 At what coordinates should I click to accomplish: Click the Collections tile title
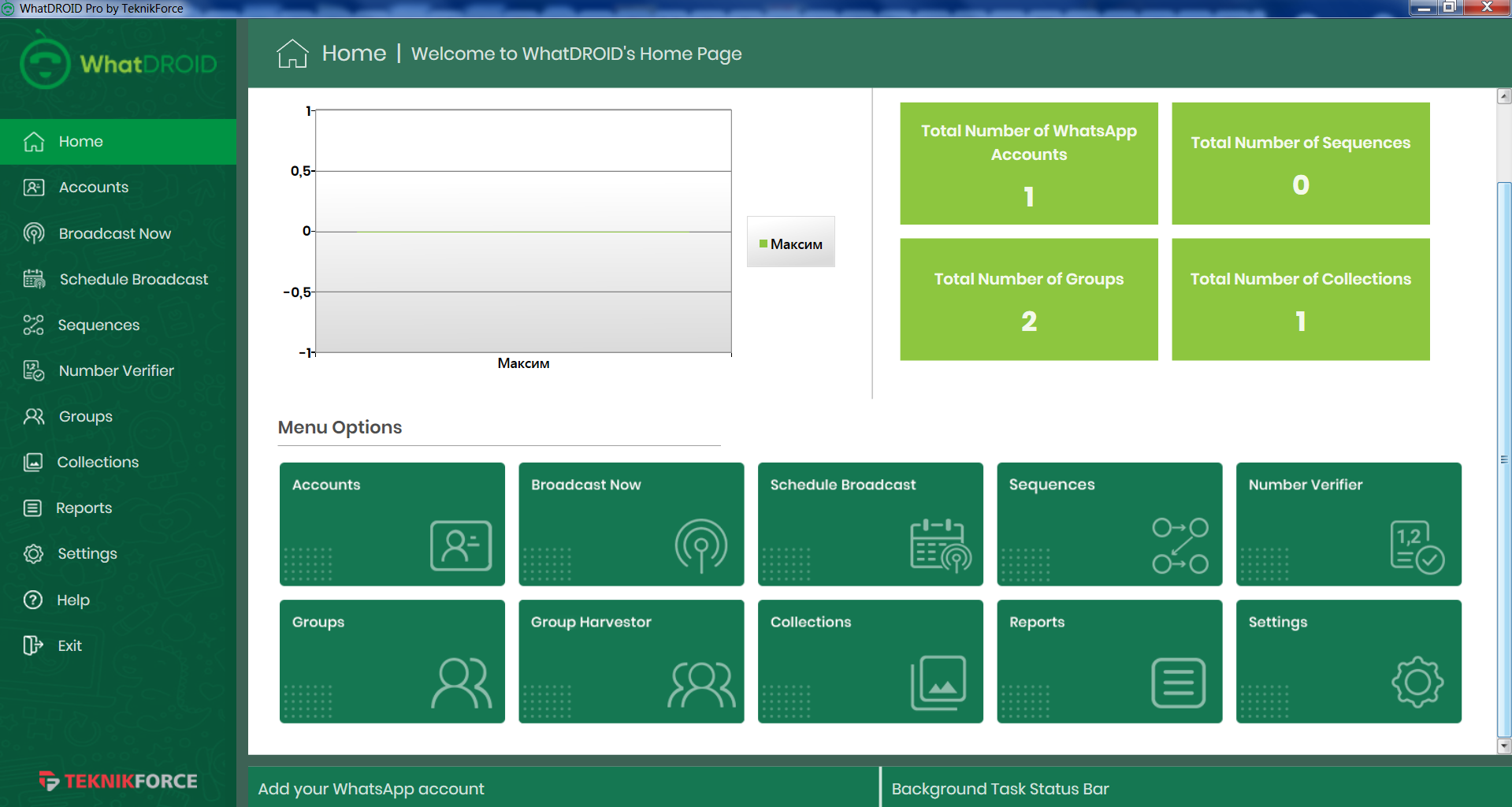(811, 622)
